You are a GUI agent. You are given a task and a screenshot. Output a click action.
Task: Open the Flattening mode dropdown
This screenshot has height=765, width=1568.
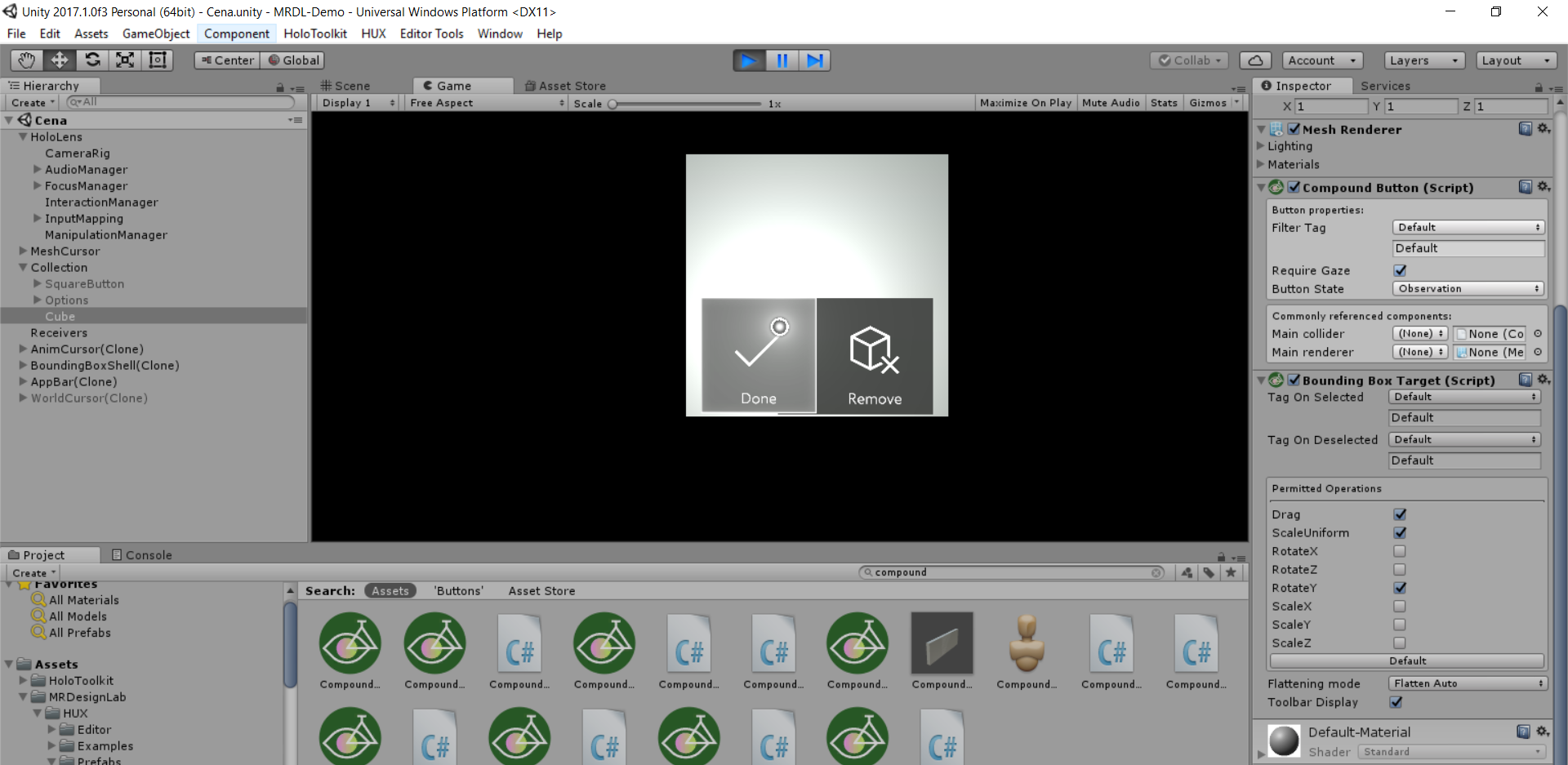coord(1467,683)
